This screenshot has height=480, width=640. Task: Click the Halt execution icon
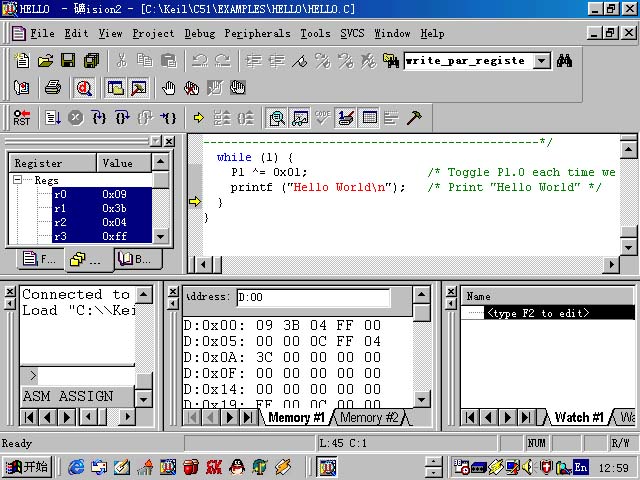pos(76,118)
